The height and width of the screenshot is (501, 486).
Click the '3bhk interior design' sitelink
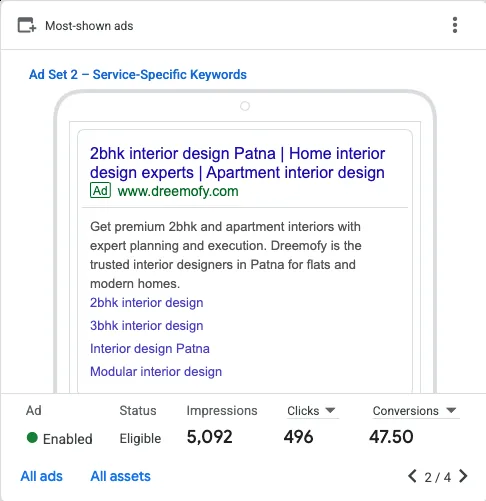(147, 326)
